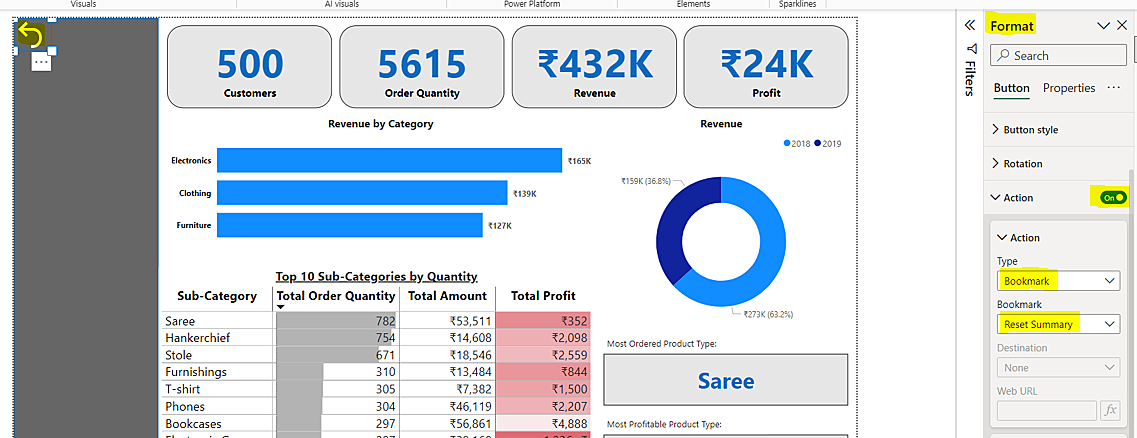The image size is (1137, 438).
Task: Open the Filters pane funnel icon
Action: [969, 49]
